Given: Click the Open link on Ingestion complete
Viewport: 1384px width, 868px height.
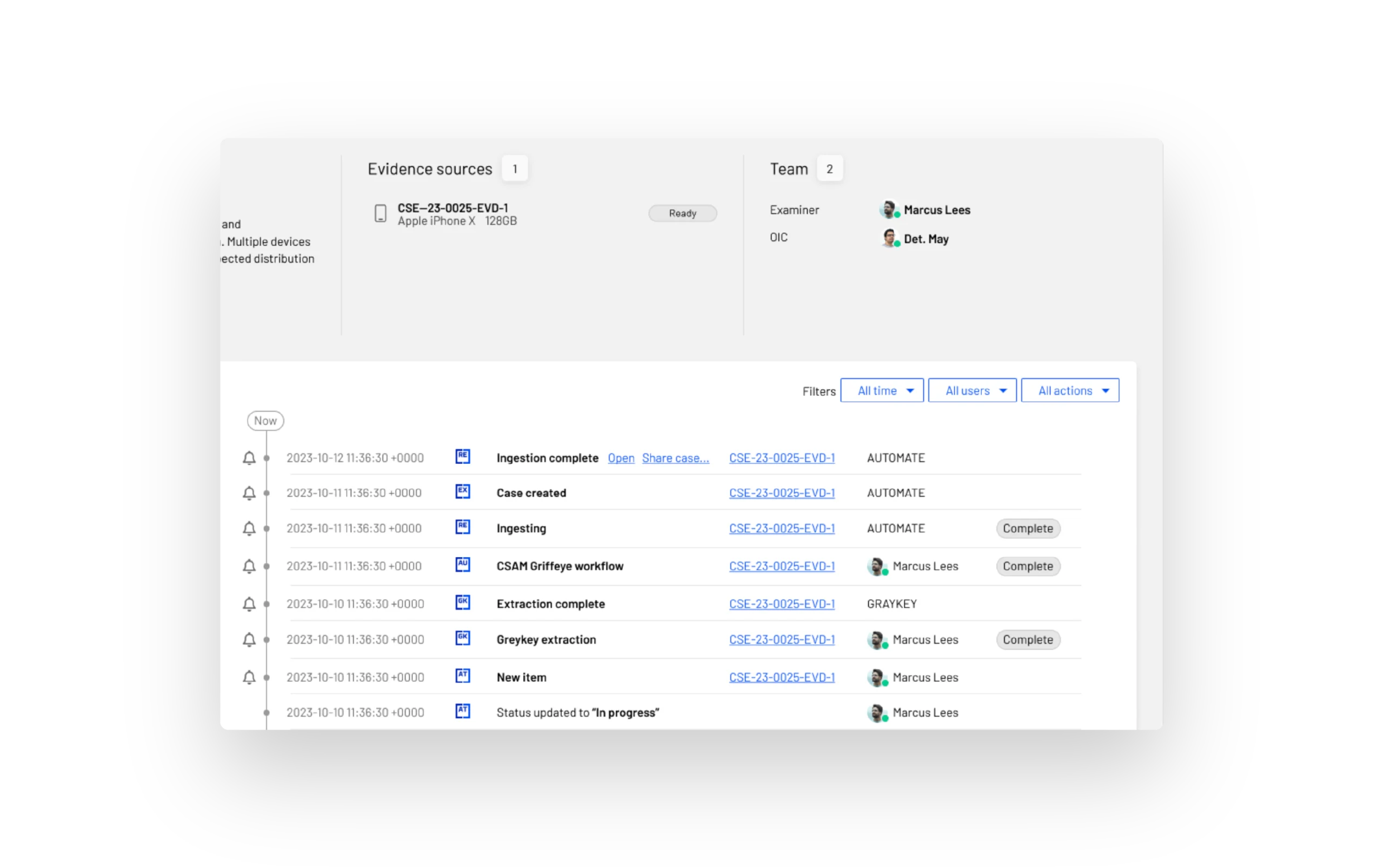Looking at the screenshot, I should (621, 458).
